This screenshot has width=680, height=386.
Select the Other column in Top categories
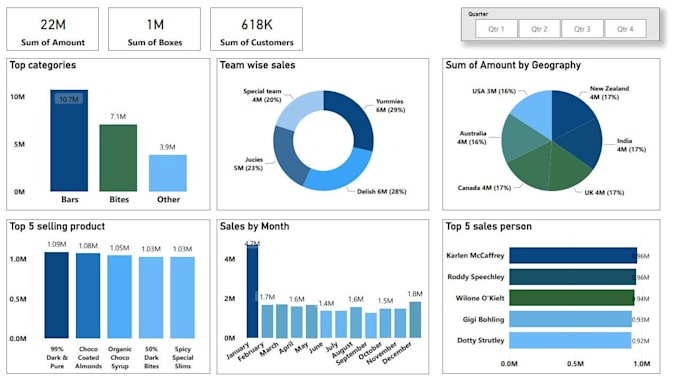click(168, 173)
